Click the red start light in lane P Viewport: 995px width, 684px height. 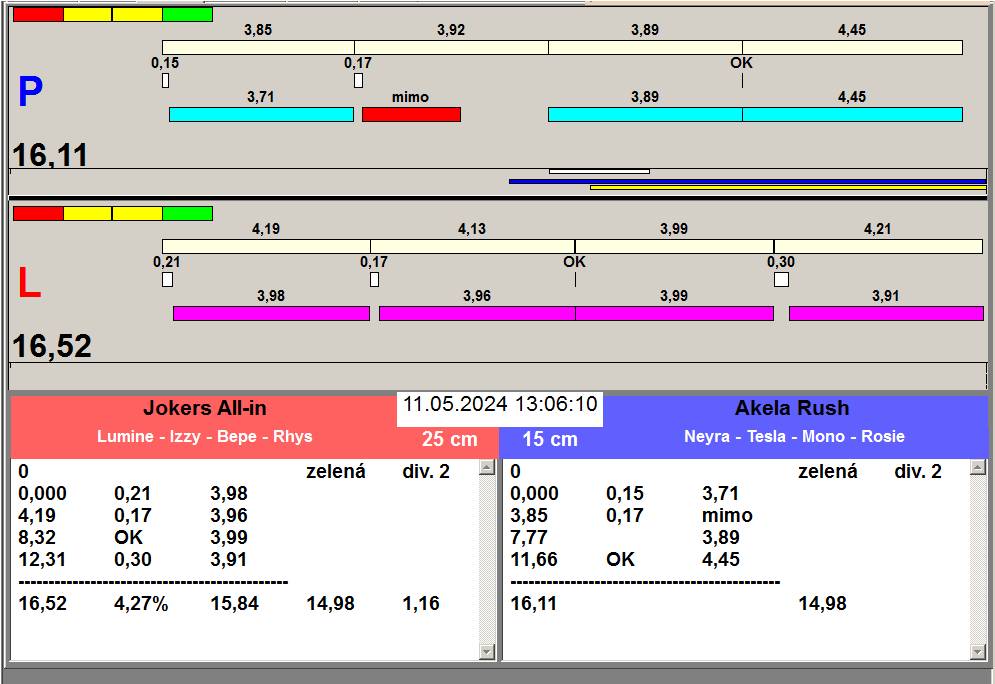[38, 15]
